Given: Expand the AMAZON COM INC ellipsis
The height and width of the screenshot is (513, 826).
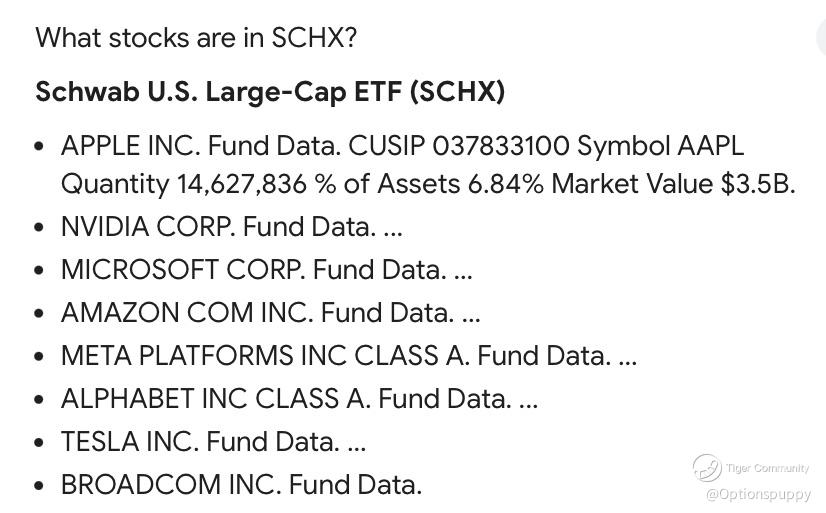Looking at the screenshot, I should point(471,314).
